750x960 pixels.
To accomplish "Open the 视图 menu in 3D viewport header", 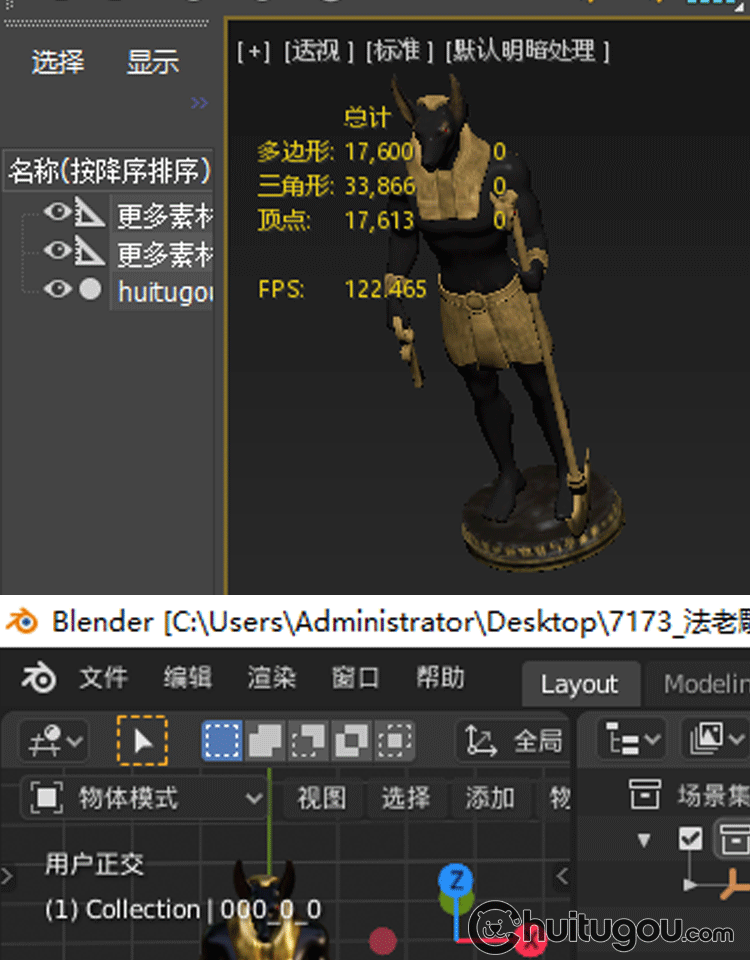I will [322, 798].
